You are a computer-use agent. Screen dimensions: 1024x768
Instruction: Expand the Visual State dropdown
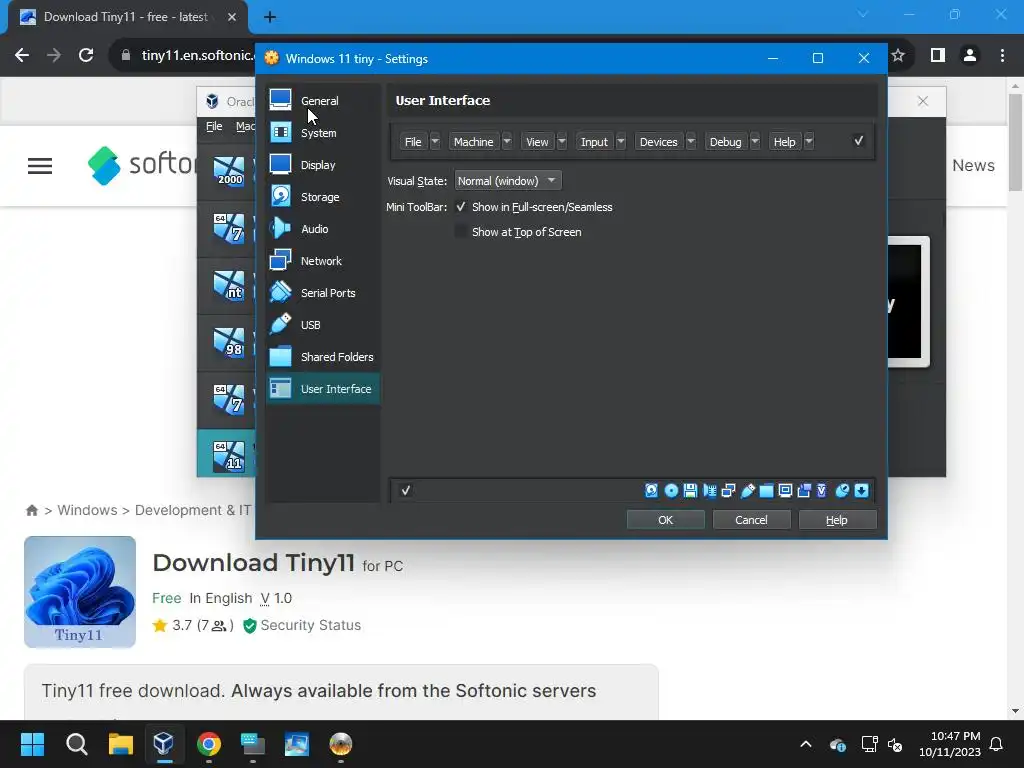coord(507,181)
